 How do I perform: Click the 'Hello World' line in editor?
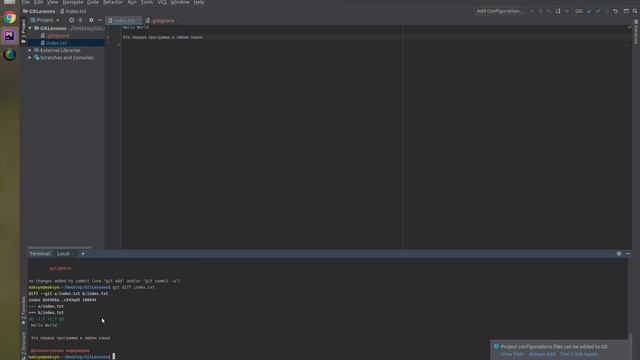coord(136,27)
